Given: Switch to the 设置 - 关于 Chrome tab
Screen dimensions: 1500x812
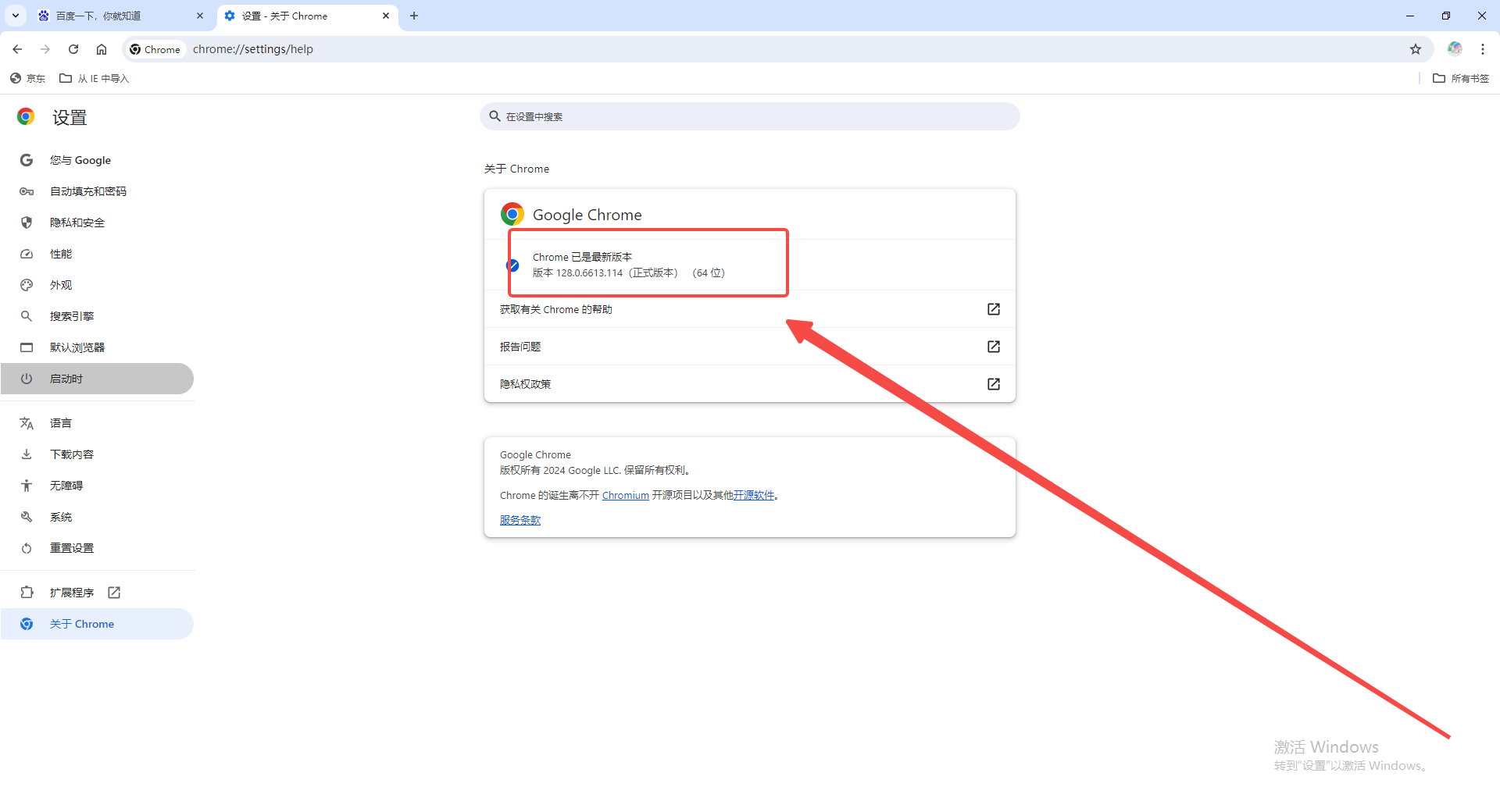Looking at the screenshot, I should pyautogui.click(x=307, y=16).
